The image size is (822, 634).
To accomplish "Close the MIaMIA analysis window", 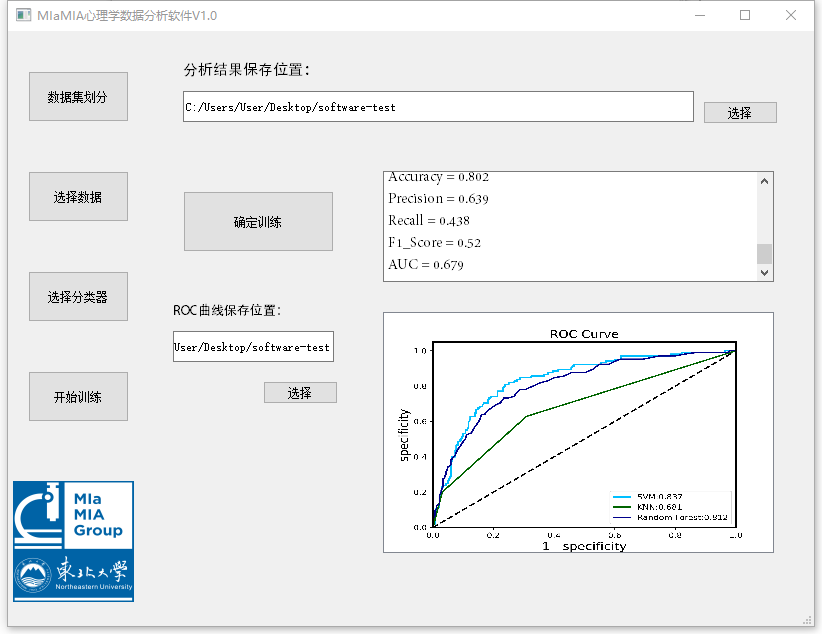I will [x=791, y=16].
